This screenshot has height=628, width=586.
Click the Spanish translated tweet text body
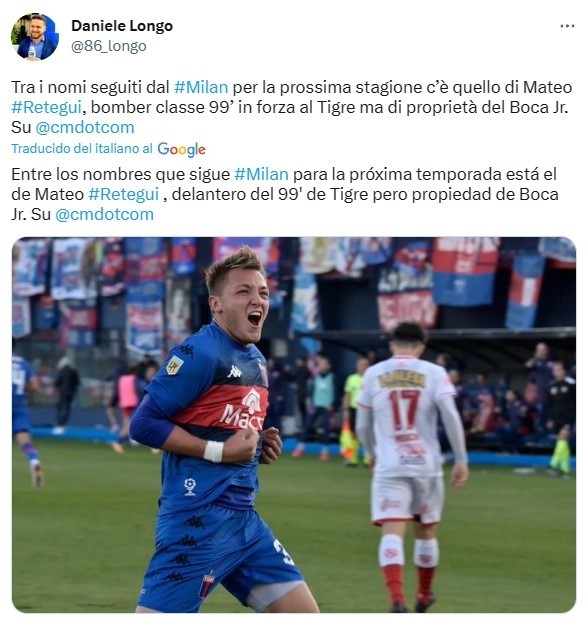(285, 194)
